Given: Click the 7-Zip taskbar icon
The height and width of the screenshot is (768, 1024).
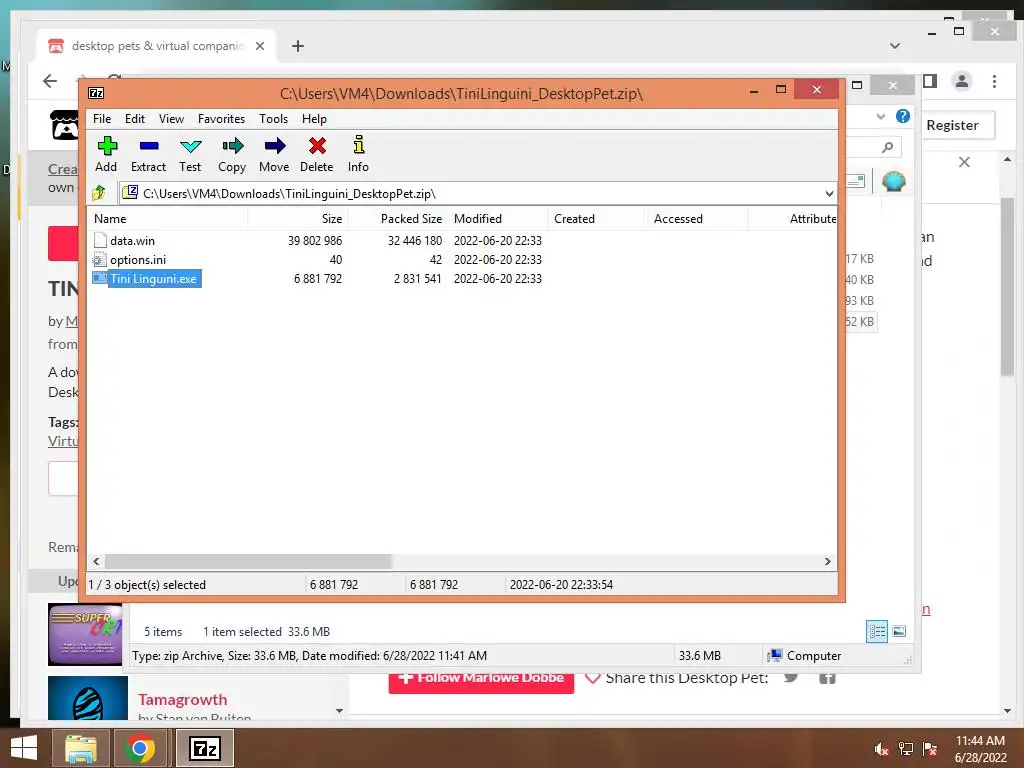Looking at the screenshot, I should pyautogui.click(x=204, y=748).
